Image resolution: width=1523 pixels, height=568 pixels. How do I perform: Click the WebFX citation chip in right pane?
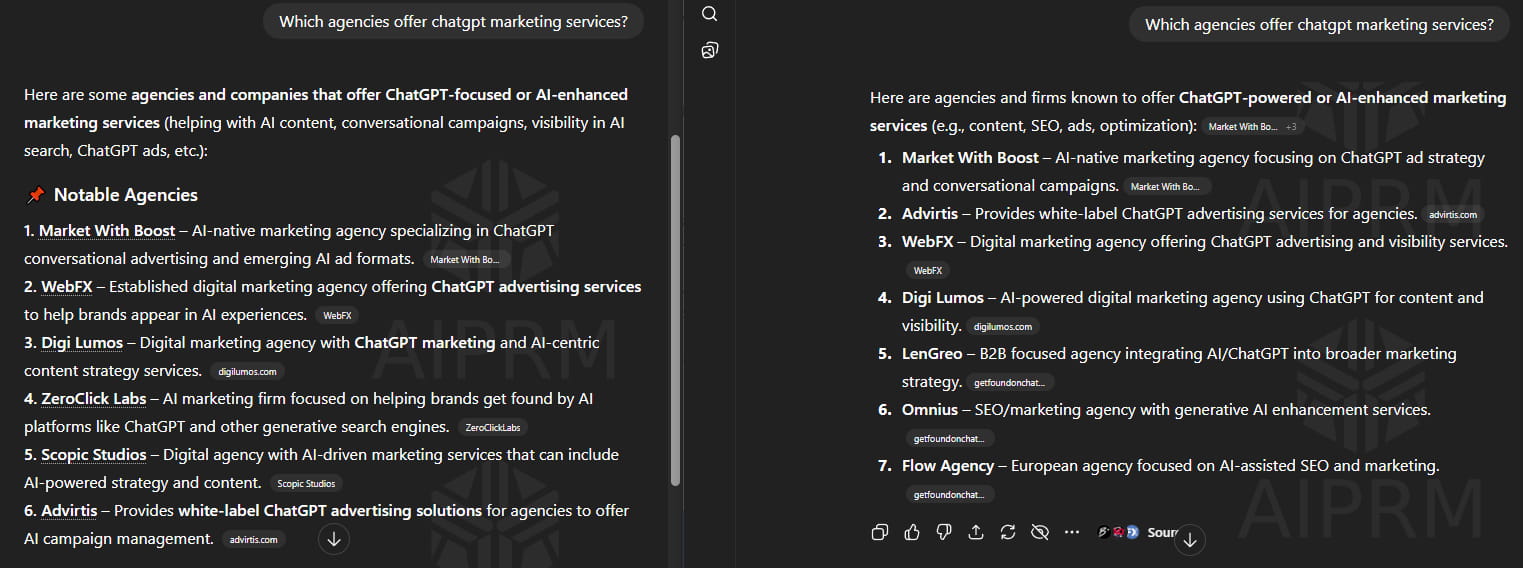point(928,271)
